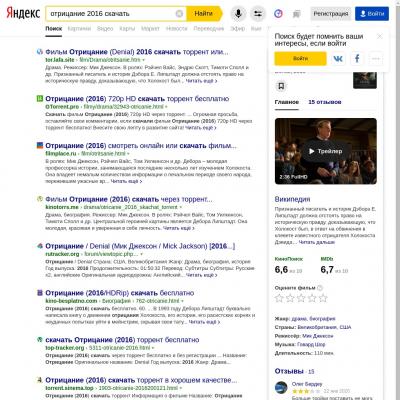Expand dropdown arrow next to rutracker.org result
This screenshot has width=400, height=400.
click(x=141, y=254)
